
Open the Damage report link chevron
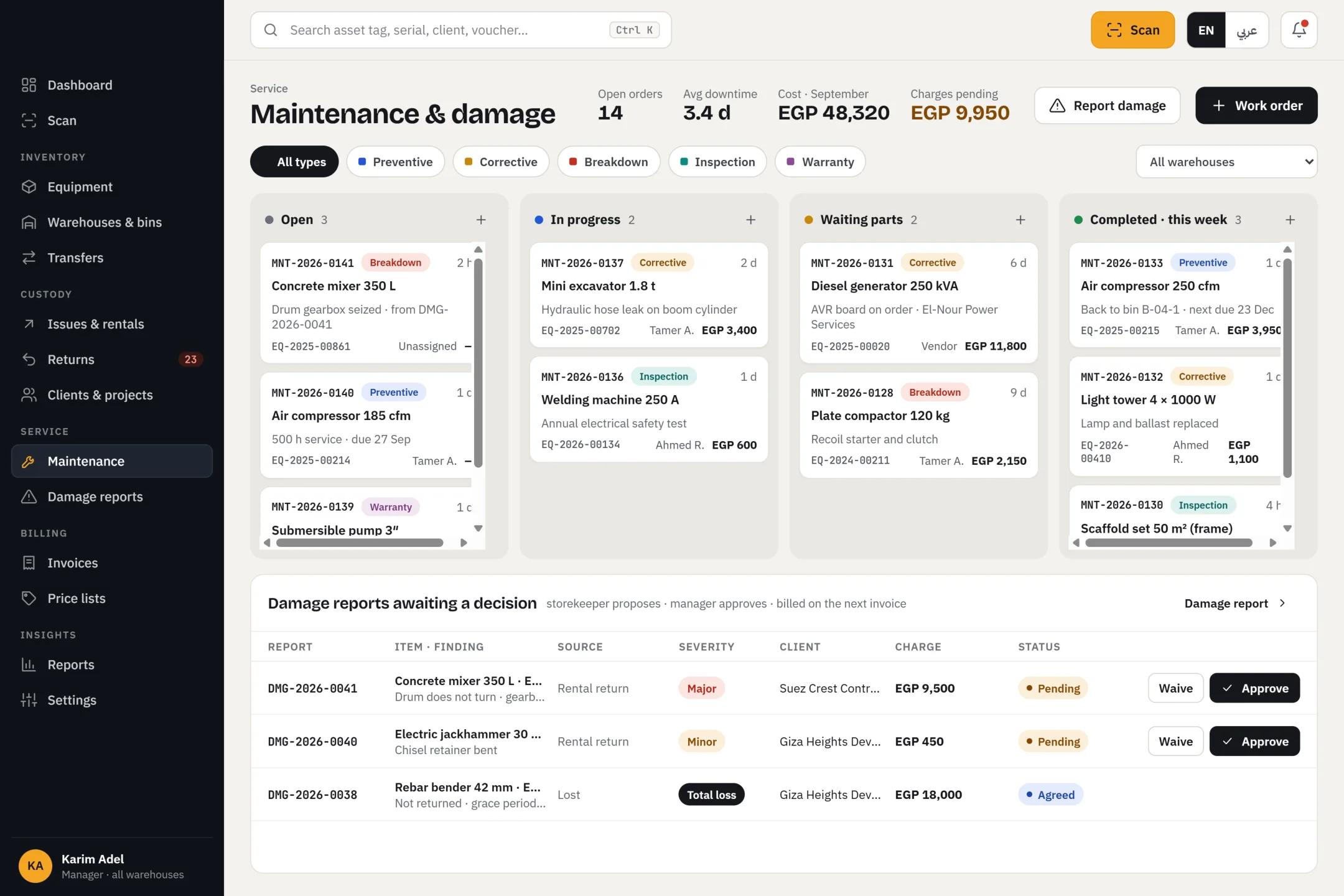tap(1282, 604)
